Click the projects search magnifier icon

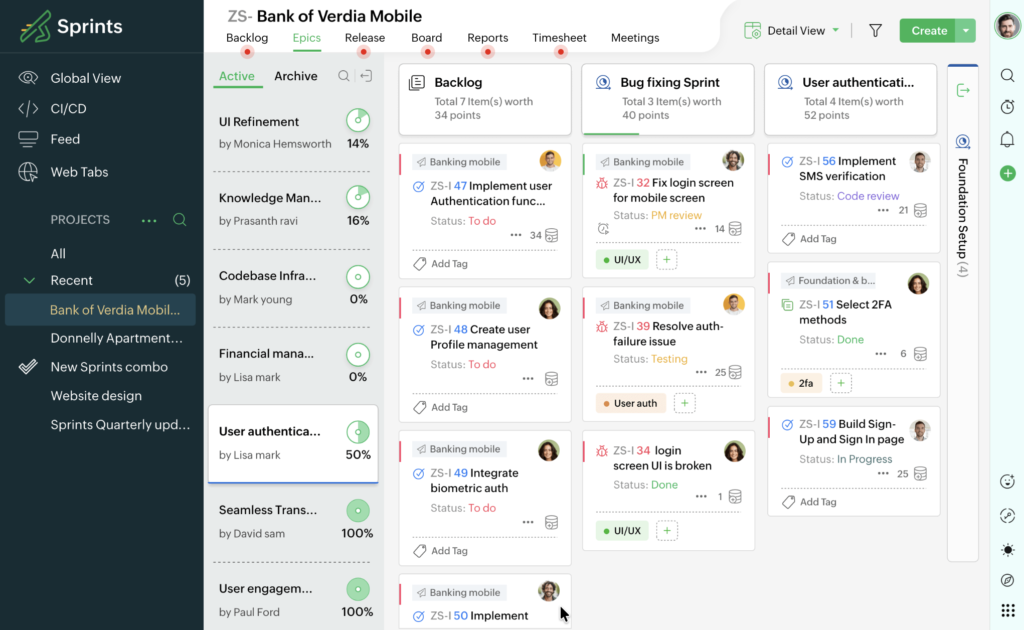pyautogui.click(x=180, y=219)
